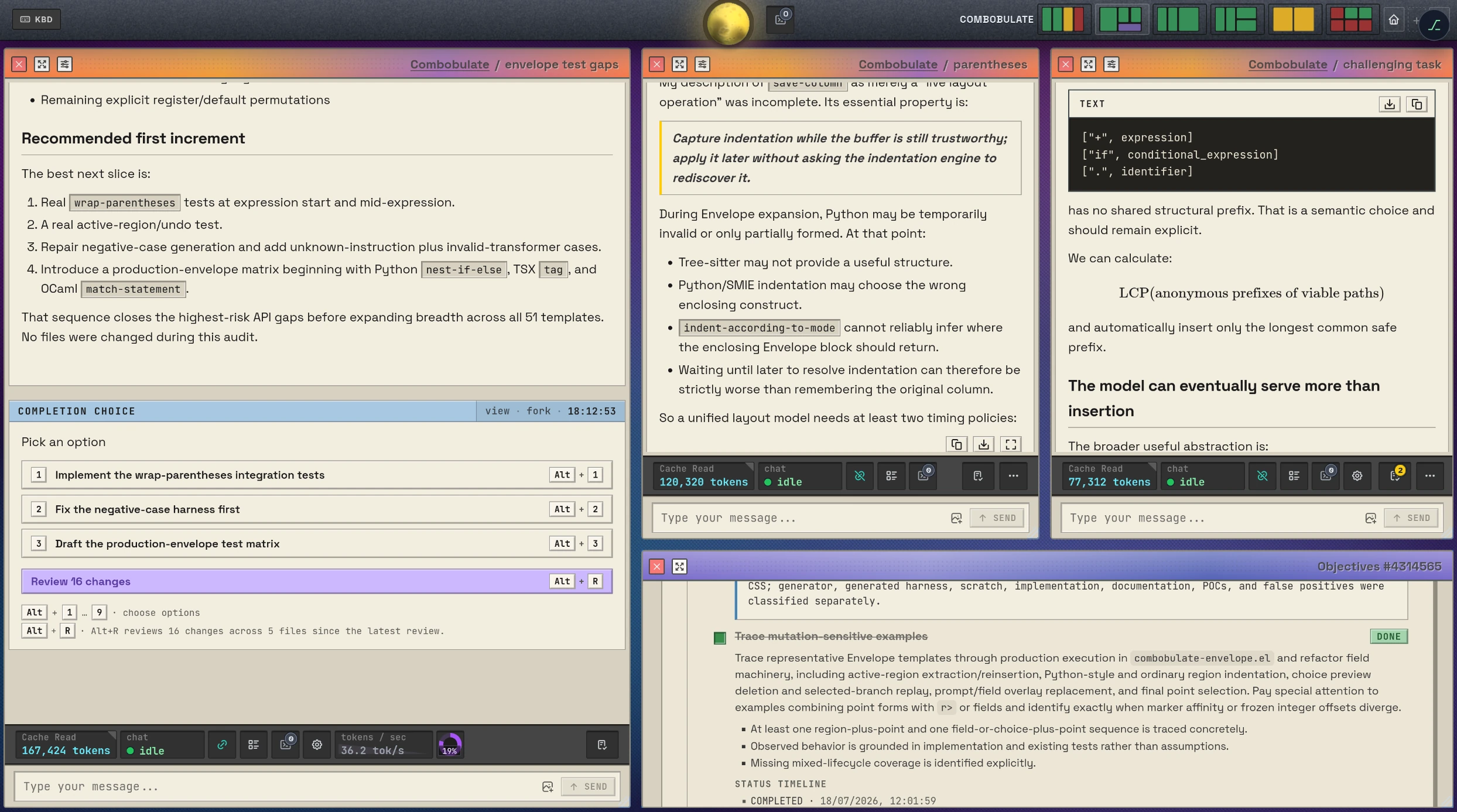Attach an image in envelope test gaps input
Viewport: 1457px width, 812px height.
[548, 787]
